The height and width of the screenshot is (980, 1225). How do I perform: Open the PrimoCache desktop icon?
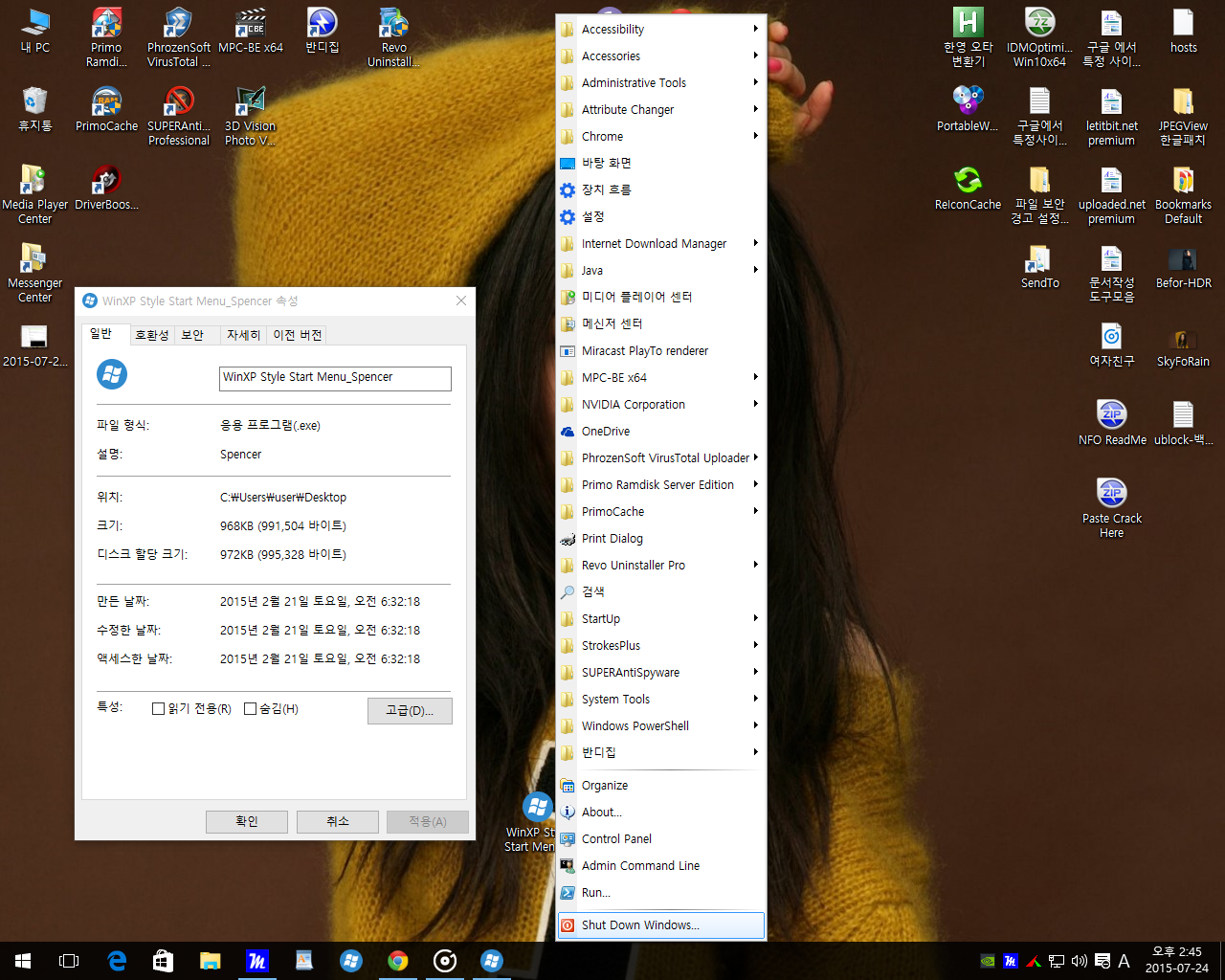106,109
